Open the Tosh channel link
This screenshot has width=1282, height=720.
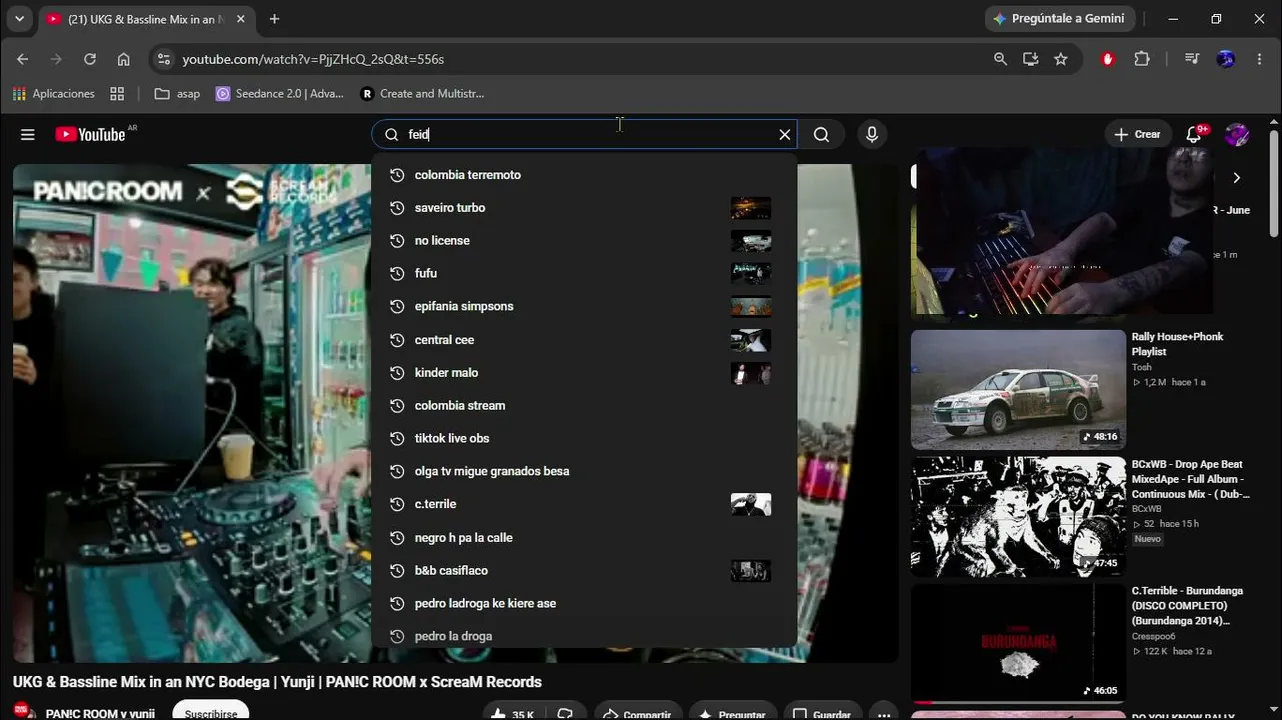1142,367
